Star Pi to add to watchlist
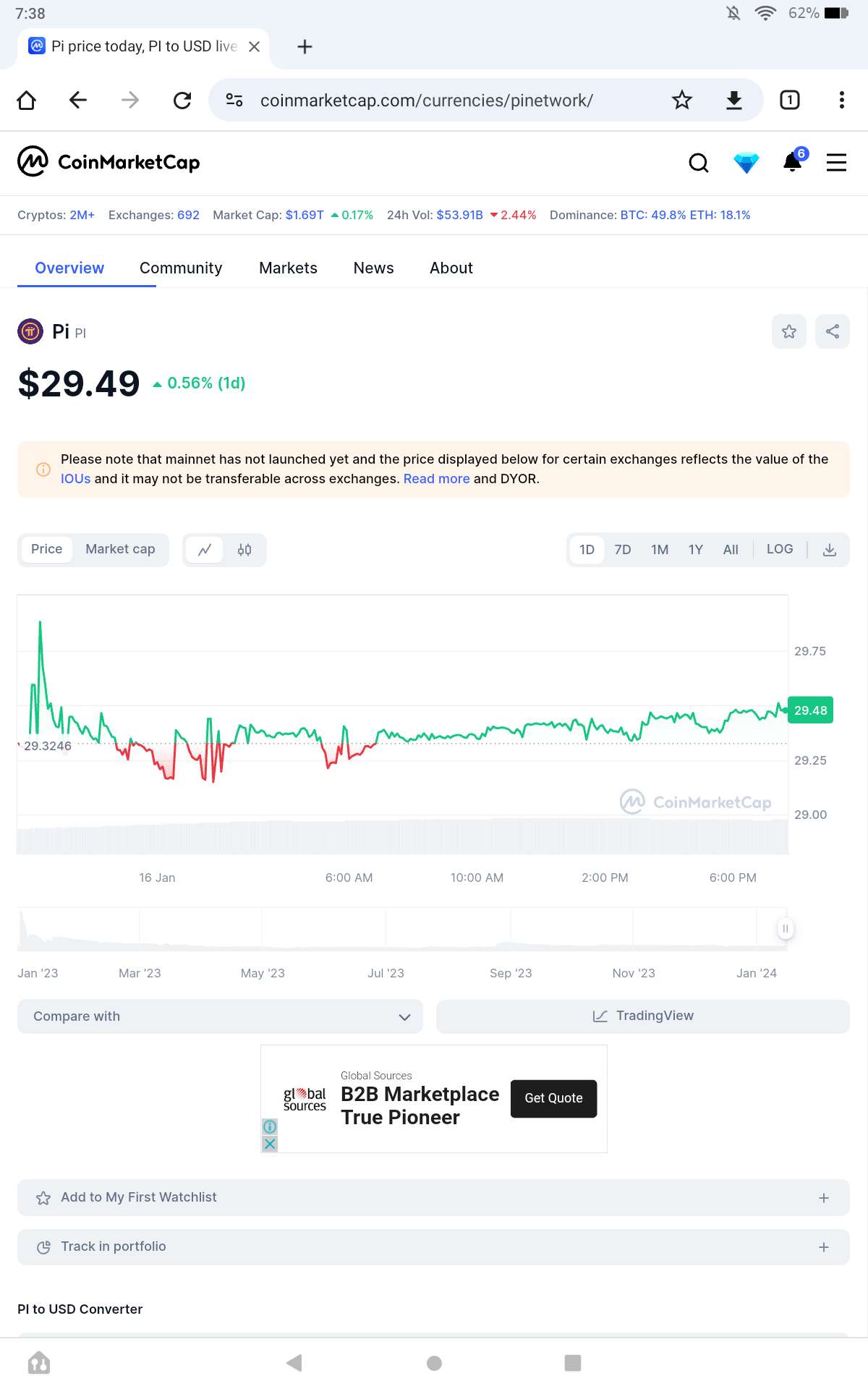Image resolution: width=868 pixels, height=1389 pixels. click(789, 331)
